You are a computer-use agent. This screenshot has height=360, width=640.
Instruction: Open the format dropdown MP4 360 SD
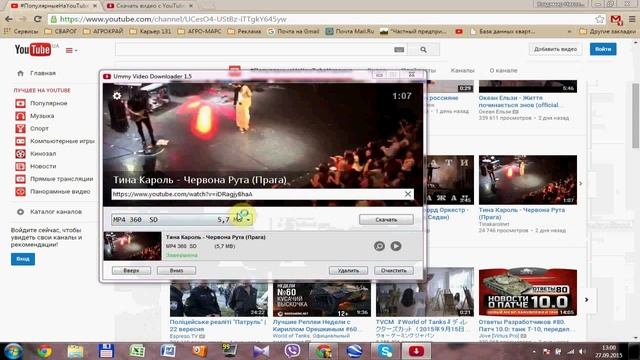point(182,220)
